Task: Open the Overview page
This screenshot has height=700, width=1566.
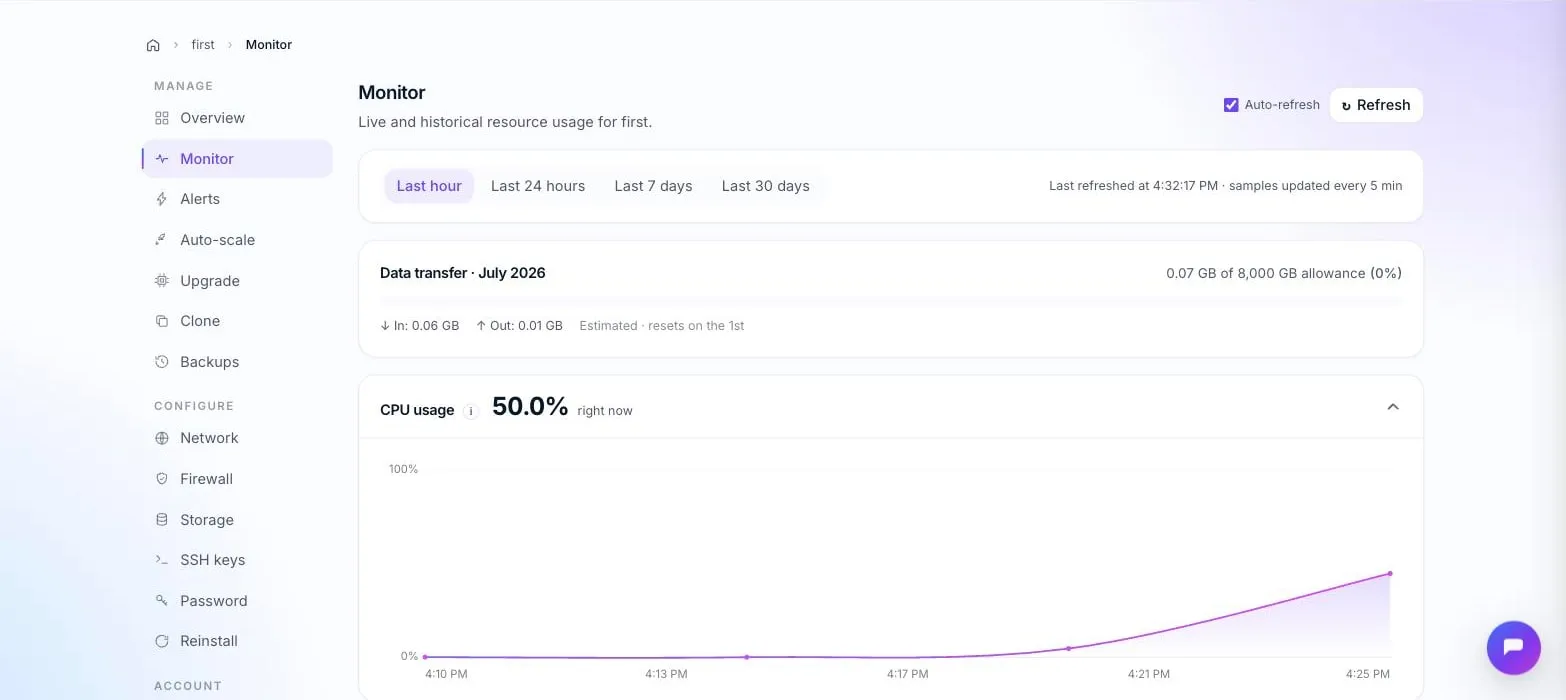Action: [237, 118]
